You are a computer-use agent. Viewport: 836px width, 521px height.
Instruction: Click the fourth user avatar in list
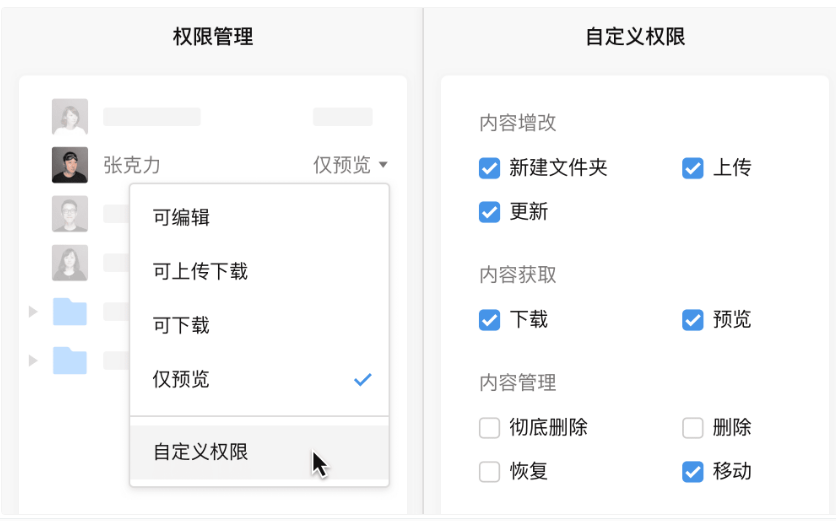pyautogui.click(x=70, y=263)
